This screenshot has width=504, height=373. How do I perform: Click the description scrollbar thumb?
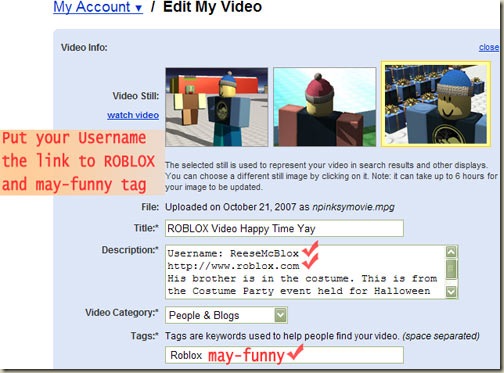click(451, 269)
